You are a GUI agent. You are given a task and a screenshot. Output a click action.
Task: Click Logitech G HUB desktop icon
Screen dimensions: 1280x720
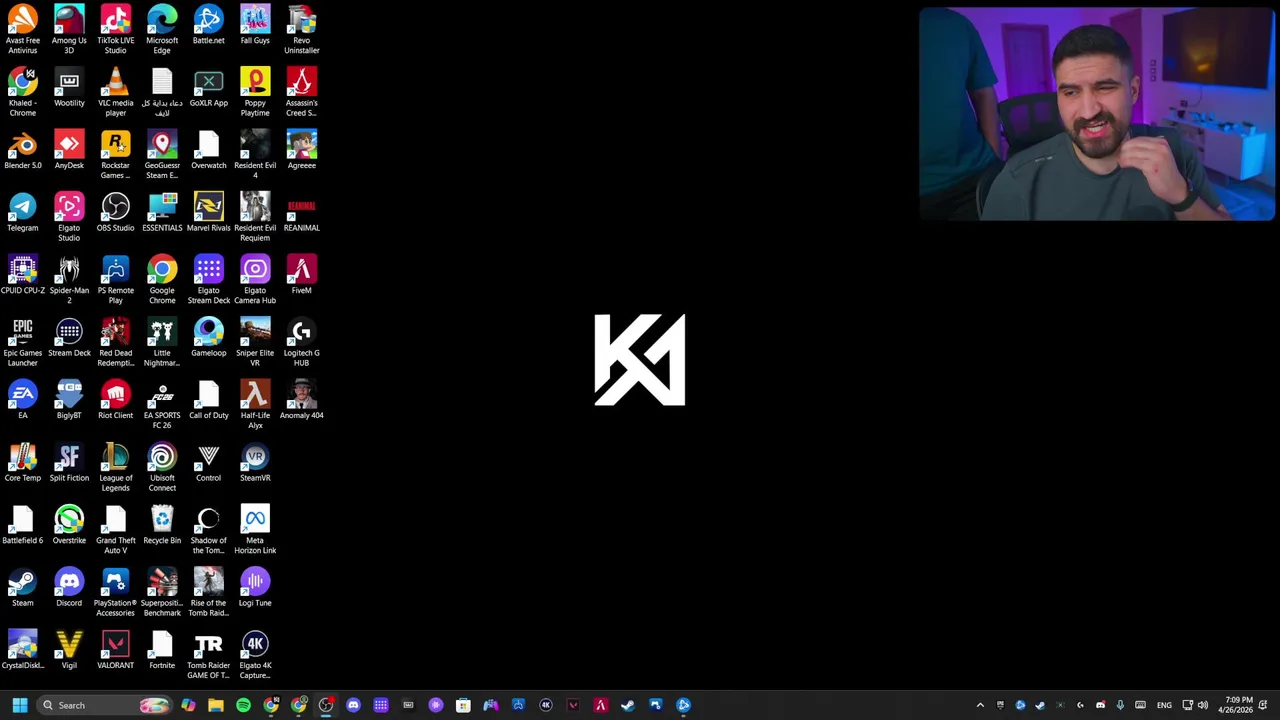tap(301, 342)
